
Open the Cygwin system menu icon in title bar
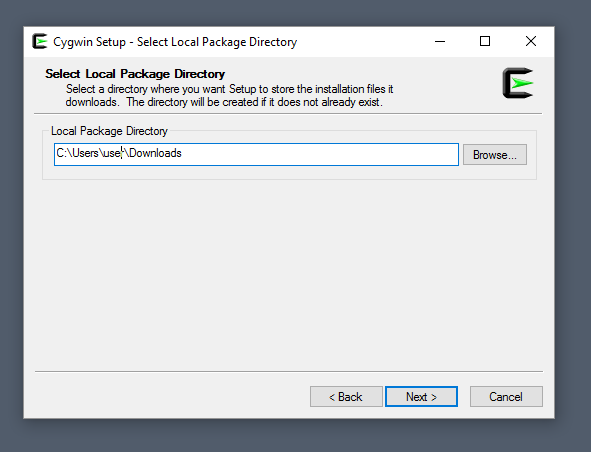pyautogui.click(x=40, y=41)
